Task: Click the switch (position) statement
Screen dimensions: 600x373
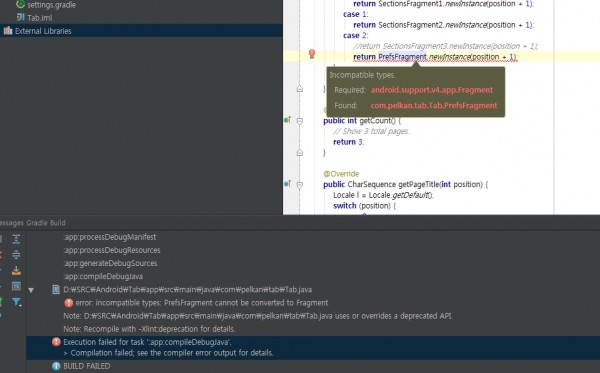Action: click(364, 206)
